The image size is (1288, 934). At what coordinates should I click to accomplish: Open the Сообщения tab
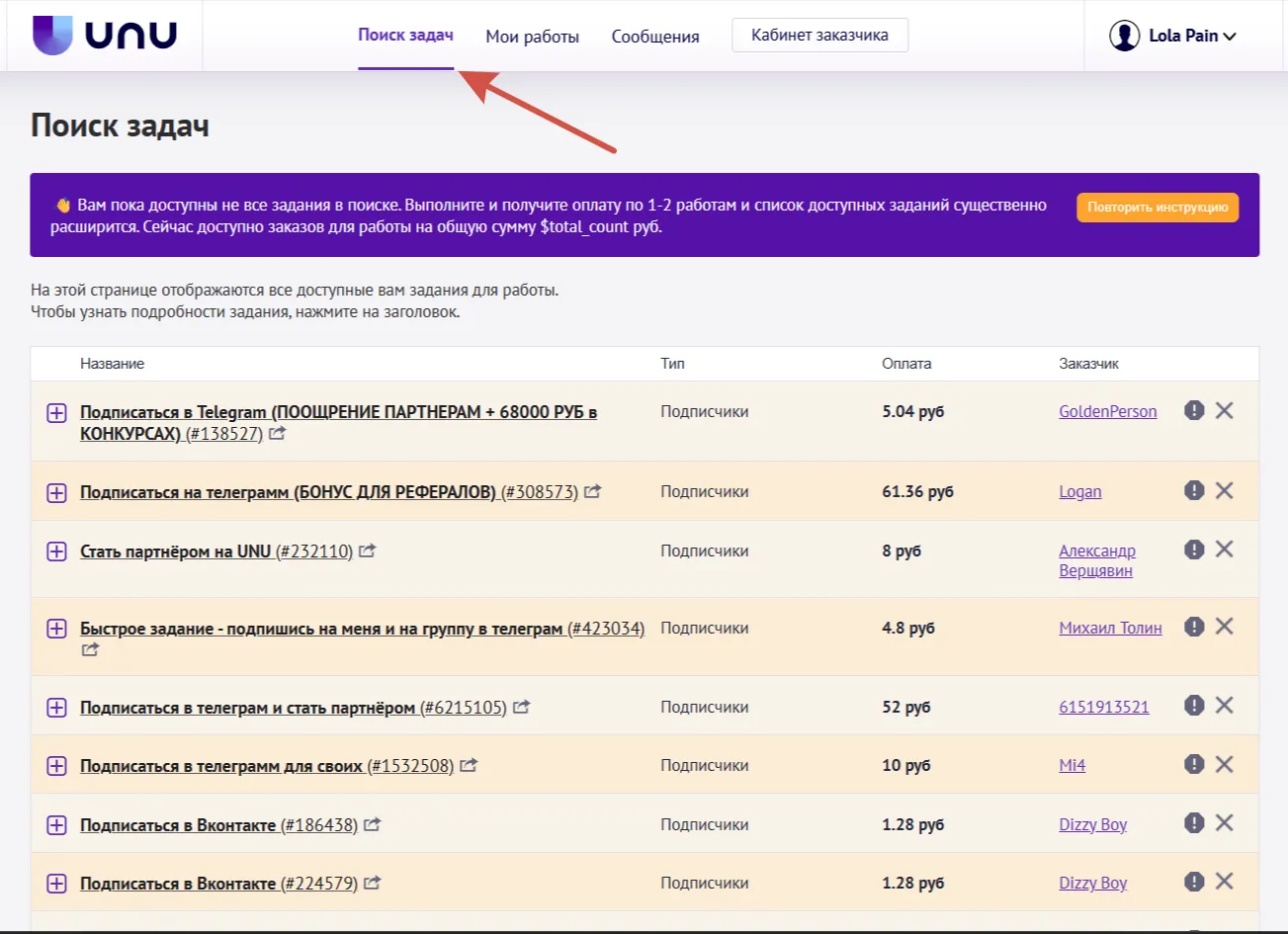pyautogui.click(x=655, y=37)
